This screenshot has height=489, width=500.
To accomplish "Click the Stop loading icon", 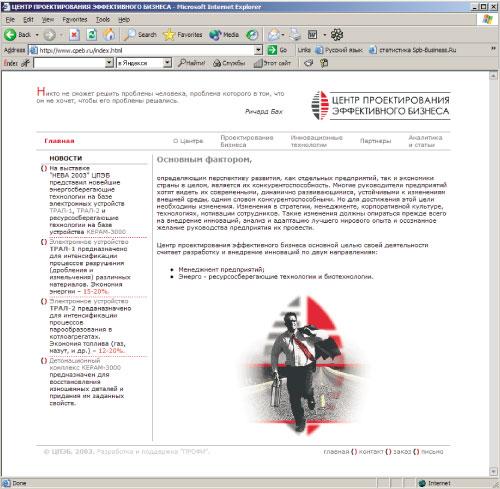I will 74,35.
